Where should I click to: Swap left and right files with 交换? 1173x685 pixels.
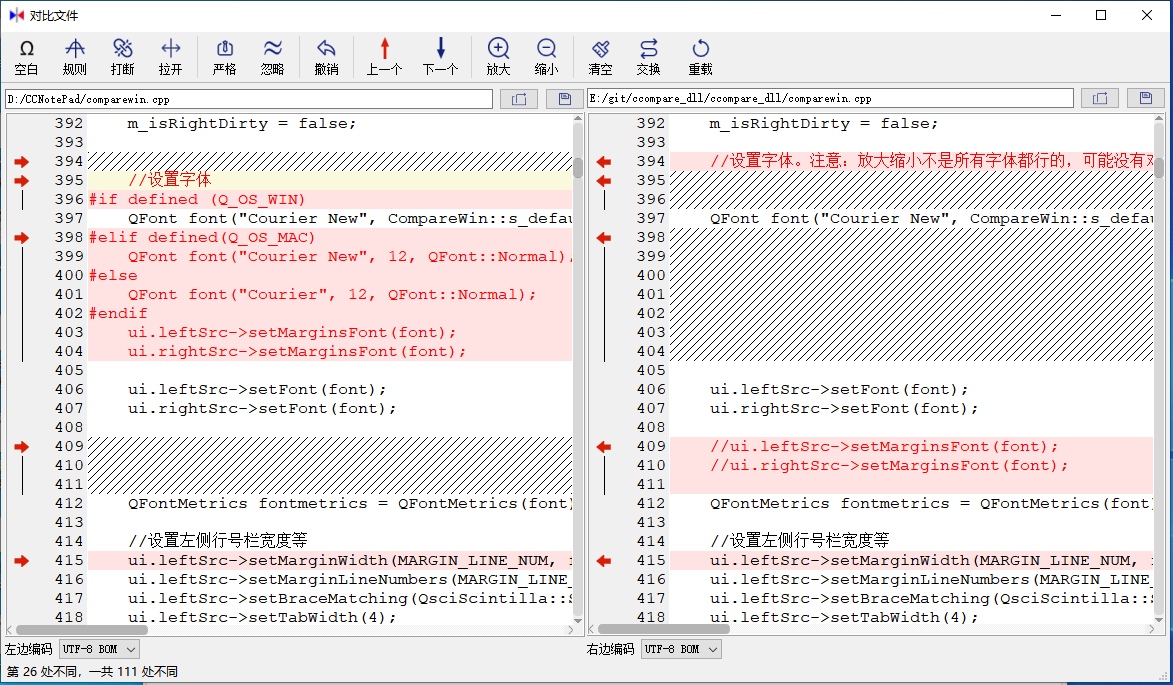[649, 58]
